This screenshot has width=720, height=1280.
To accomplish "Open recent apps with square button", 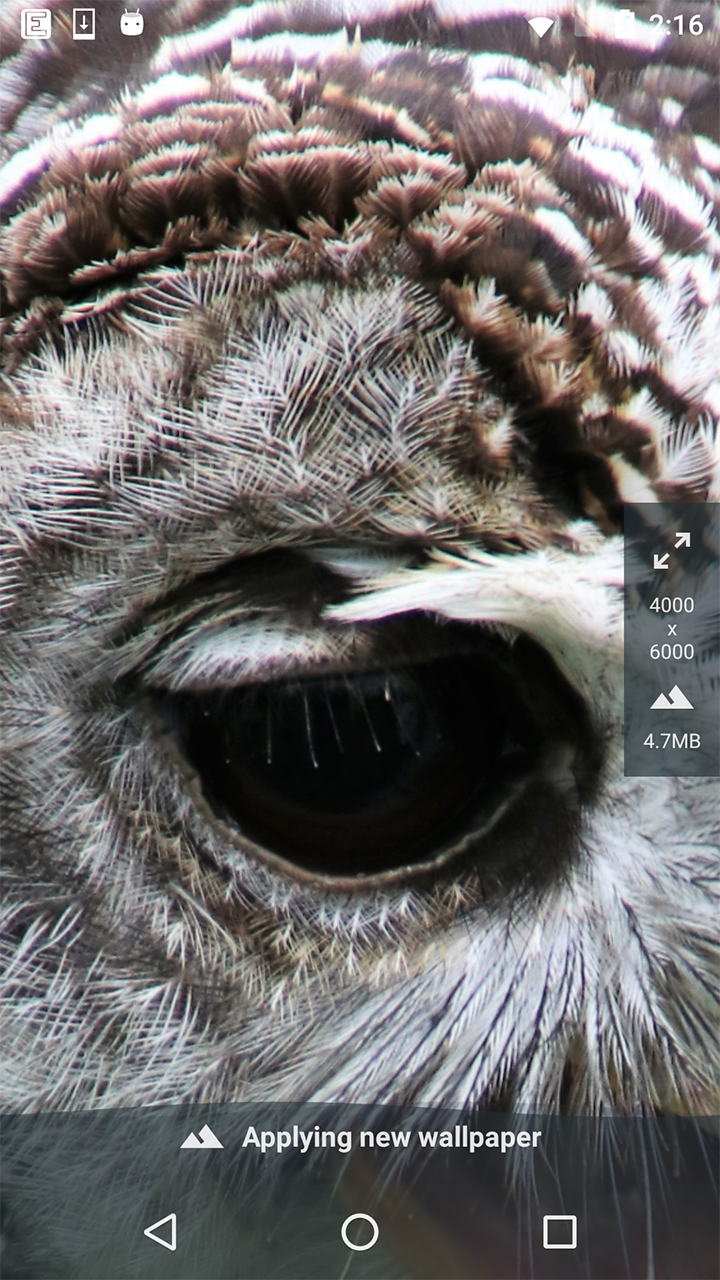I will (559, 1232).
